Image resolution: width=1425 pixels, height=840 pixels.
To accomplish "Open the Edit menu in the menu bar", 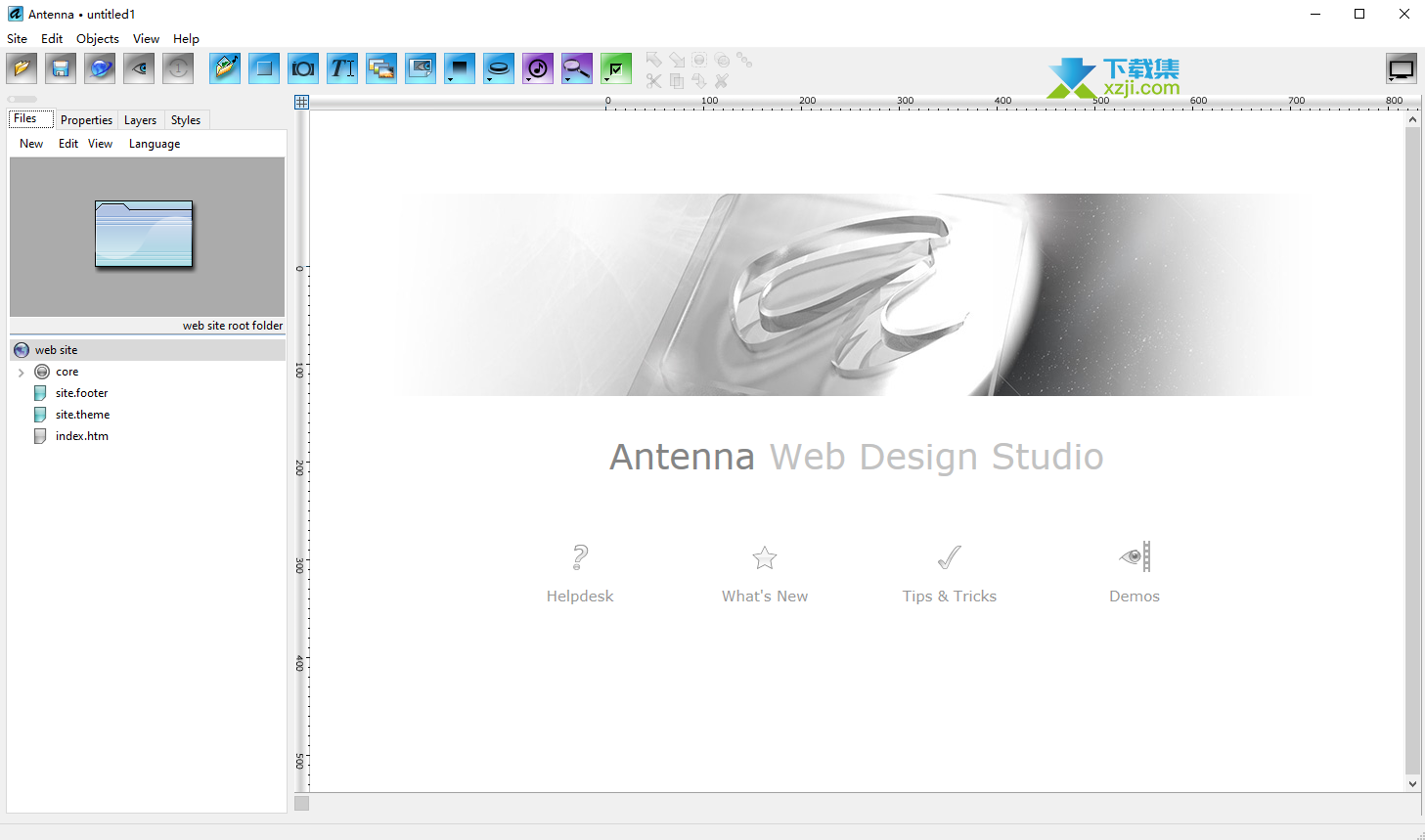I will tap(52, 39).
